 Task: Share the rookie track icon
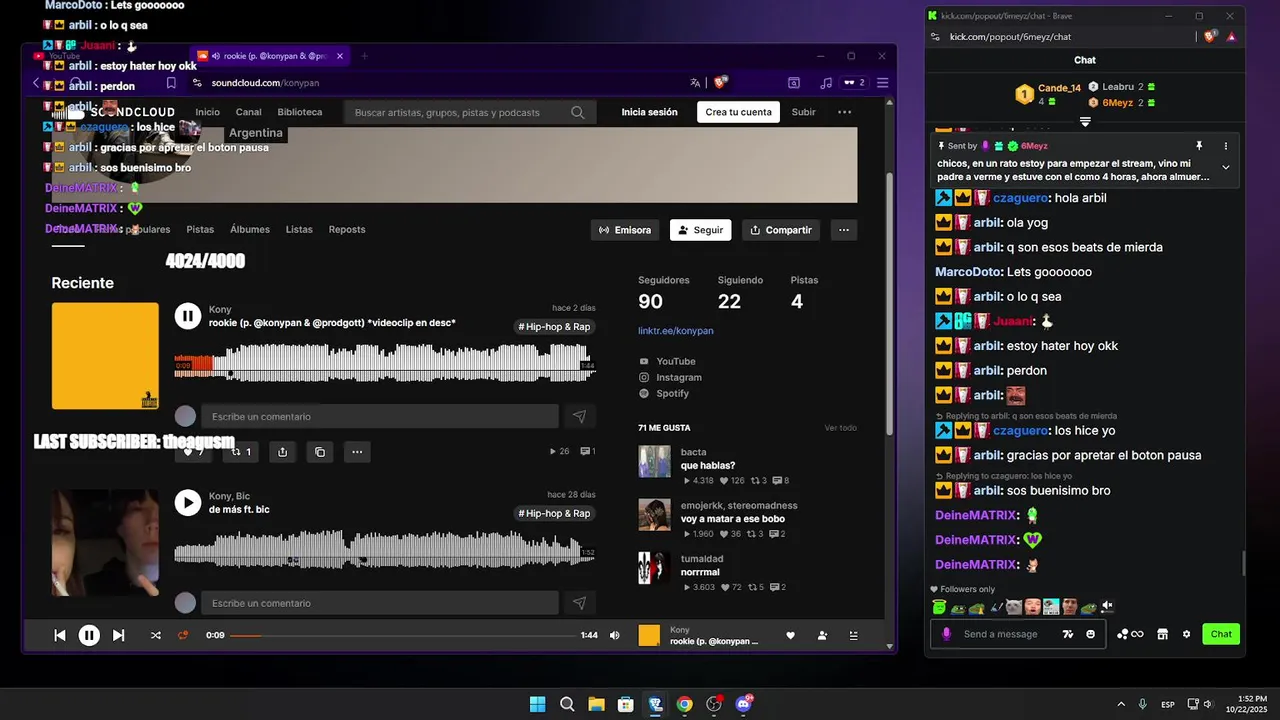283,452
